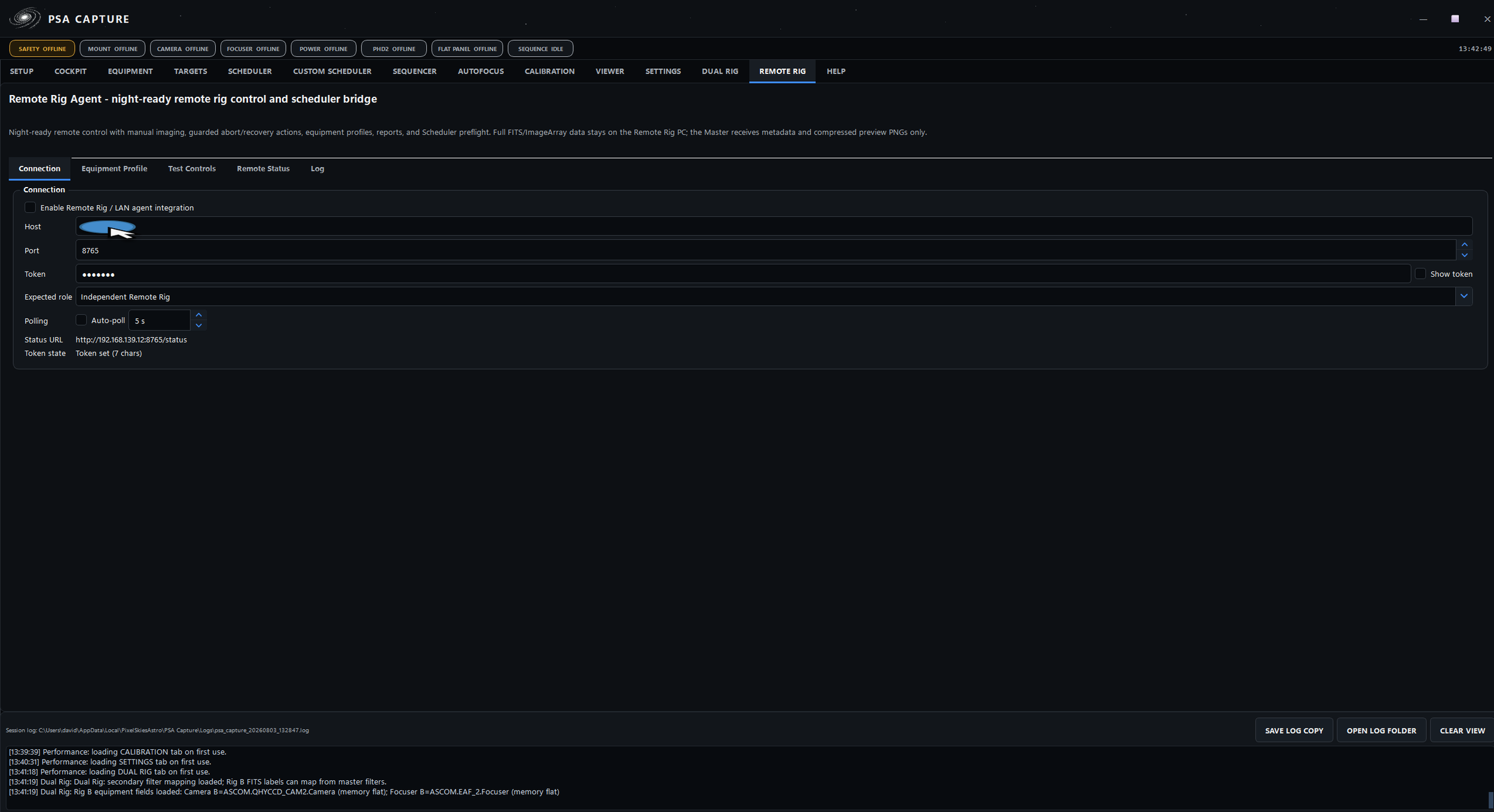Select the AUTOFOCUS tab
1494x812 pixels.
pos(480,71)
